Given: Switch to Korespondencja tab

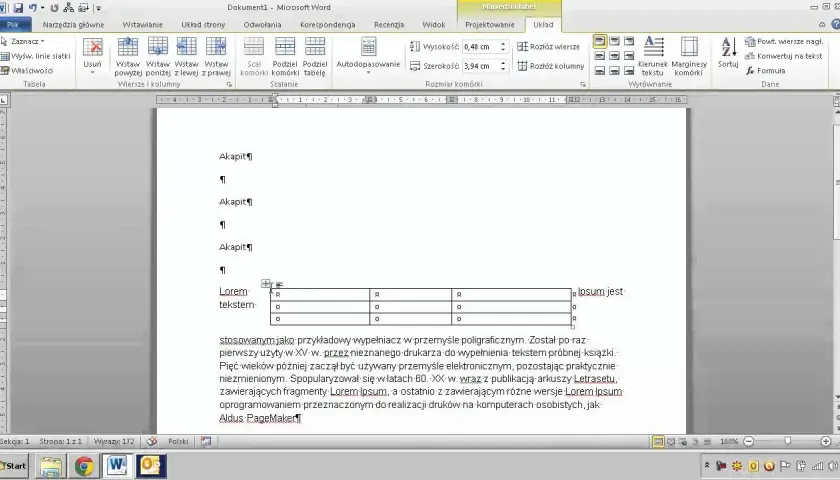Looking at the screenshot, I should [x=327, y=25].
